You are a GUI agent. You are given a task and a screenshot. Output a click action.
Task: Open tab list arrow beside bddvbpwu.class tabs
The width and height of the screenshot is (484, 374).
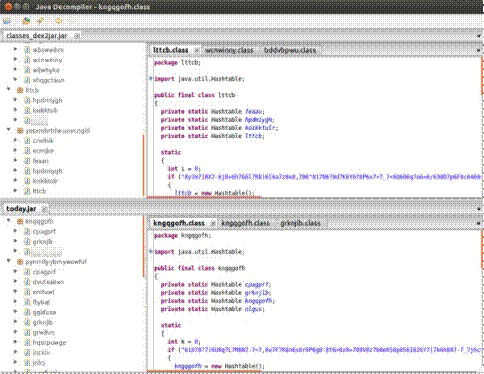[479, 50]
